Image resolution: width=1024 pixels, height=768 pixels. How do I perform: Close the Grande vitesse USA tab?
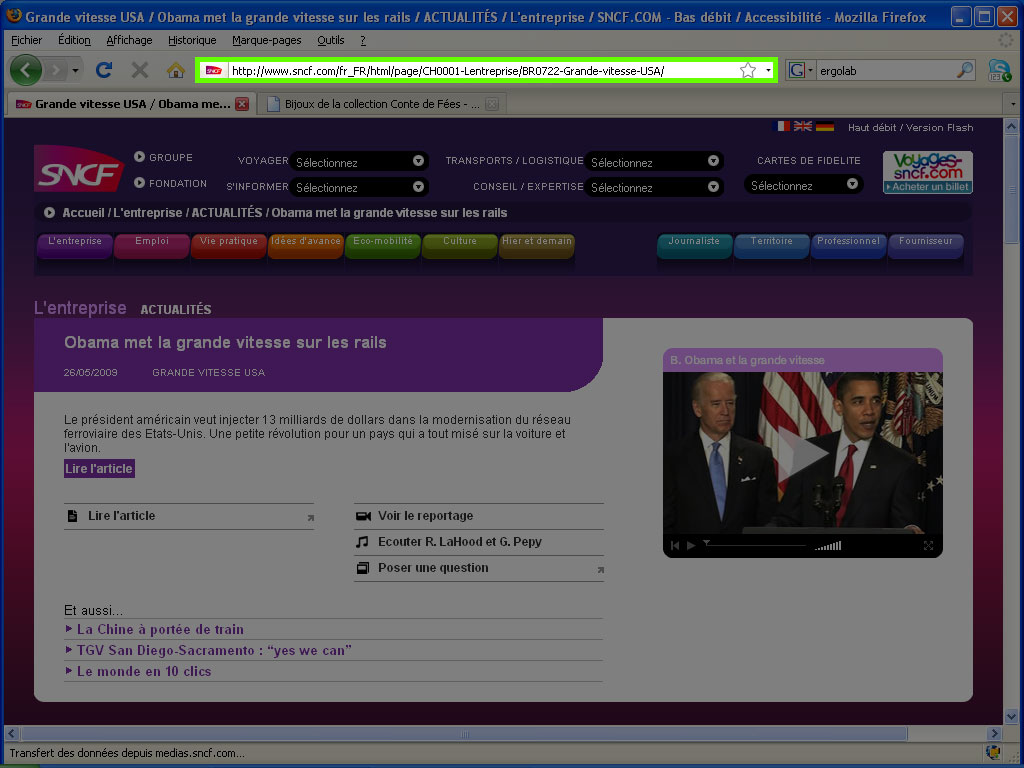tap(242, 104)
